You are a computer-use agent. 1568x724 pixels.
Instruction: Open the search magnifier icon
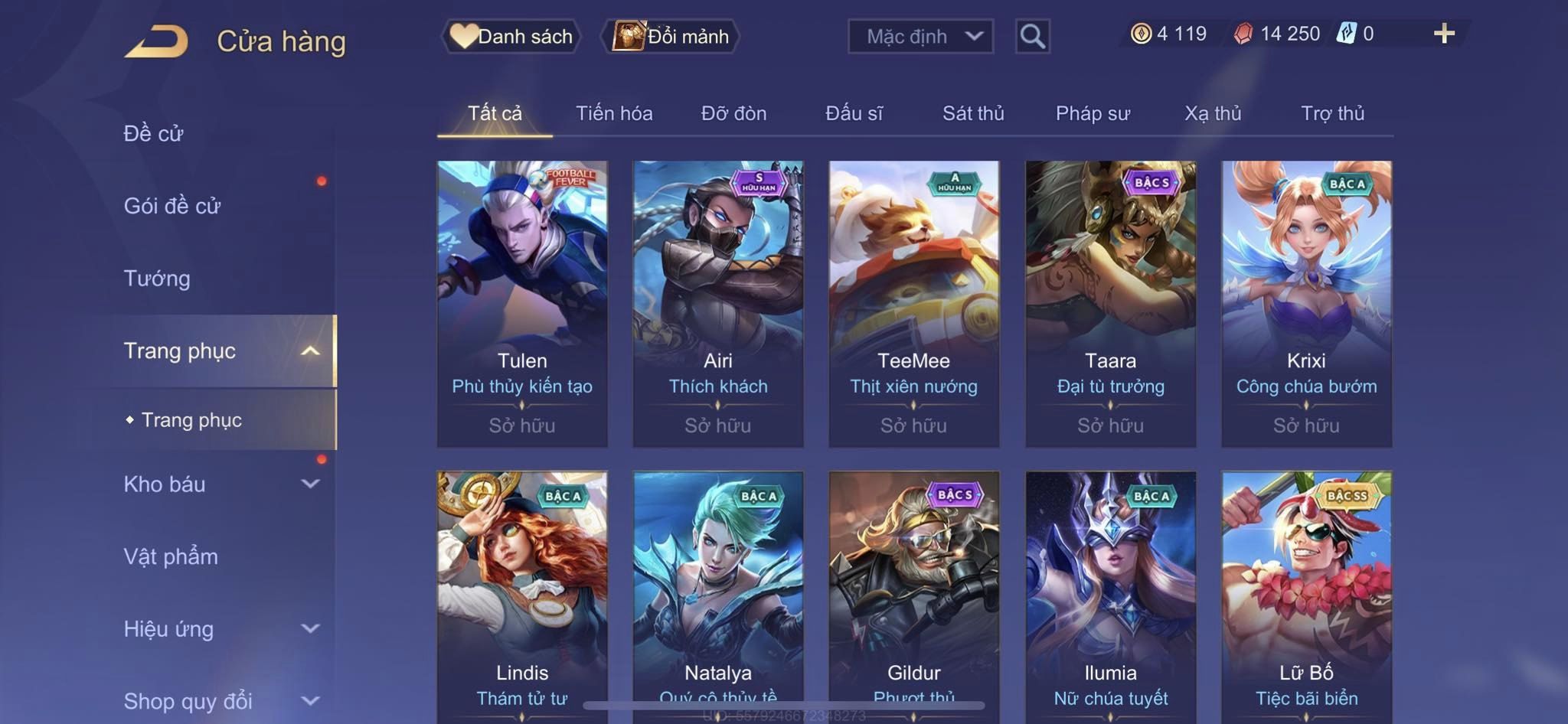[x=1032, y=36]
